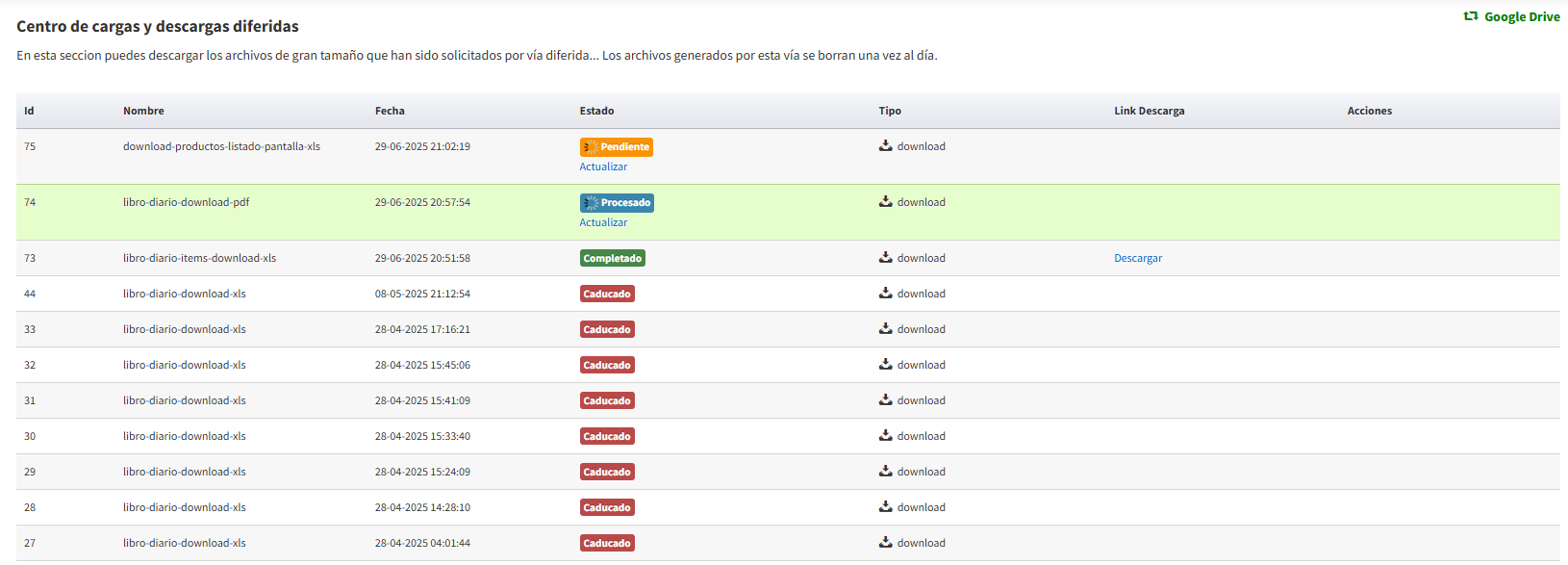Viewport: 1568px width, 565px height.
Task: Click download icon in row 27
Action: (x=885, y=543)
